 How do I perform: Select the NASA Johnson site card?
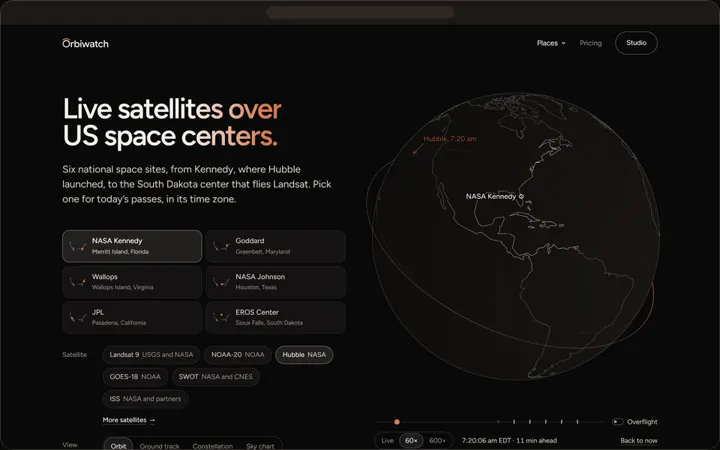click(x=276, y=282)
